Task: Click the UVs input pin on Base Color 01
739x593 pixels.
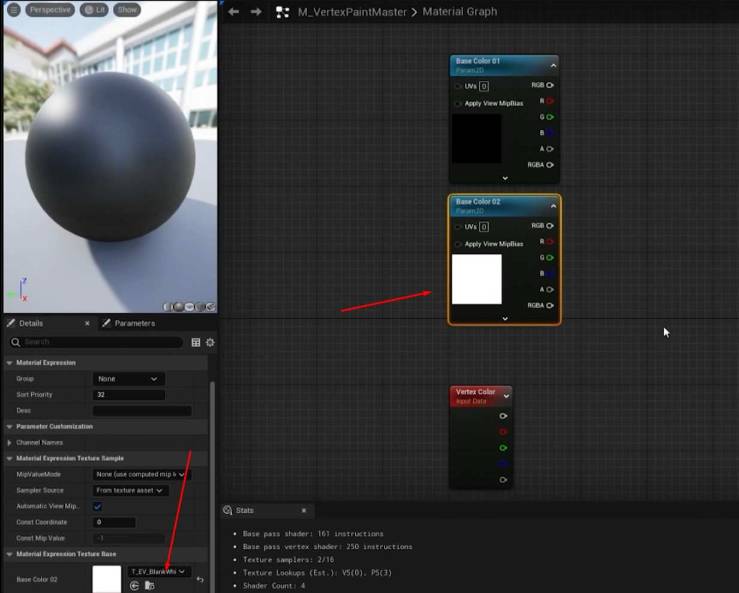Action: tap(458, 86)
